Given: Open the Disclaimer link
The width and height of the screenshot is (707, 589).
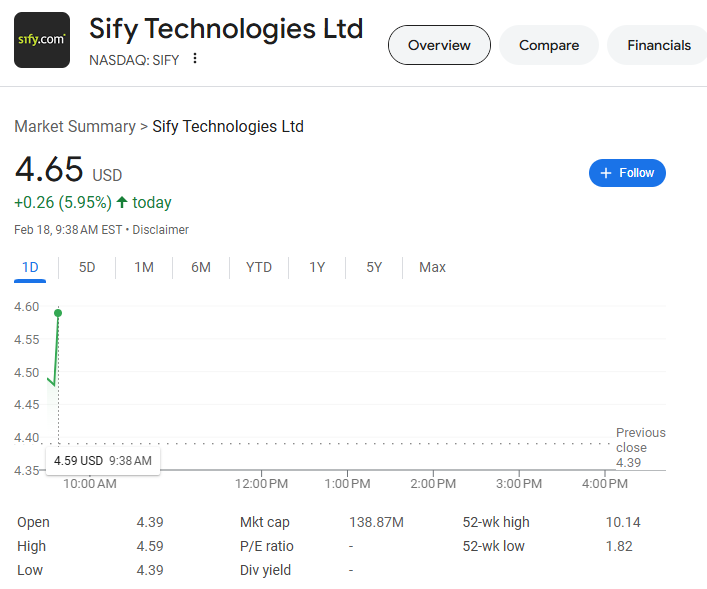Looking at the screenshot, I should click(x=161, y=230).
